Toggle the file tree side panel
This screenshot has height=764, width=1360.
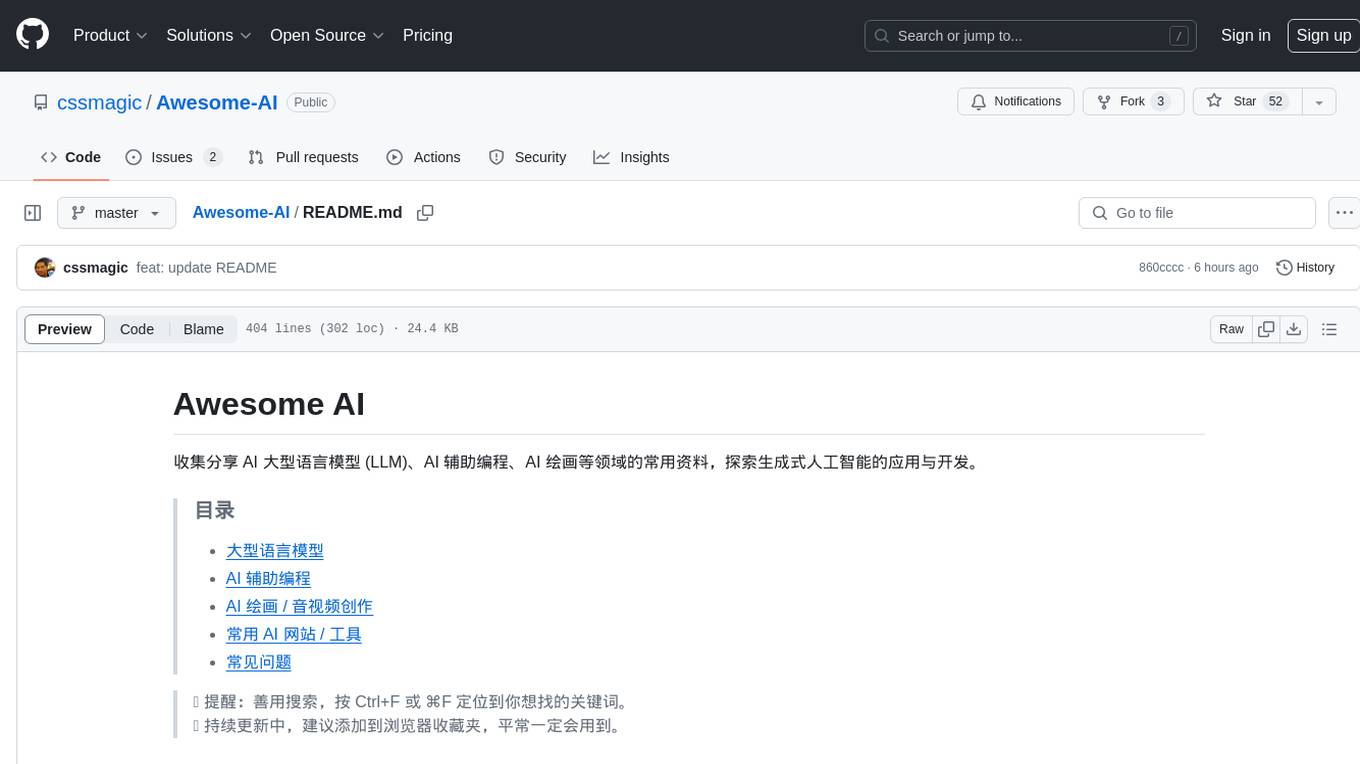[x=32, y=213]
